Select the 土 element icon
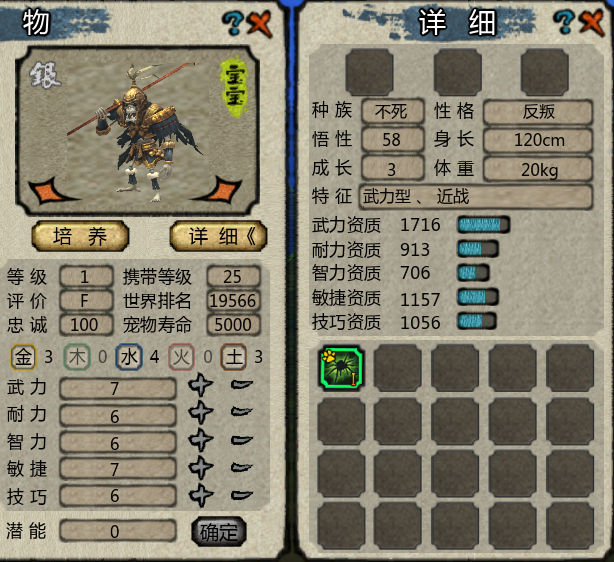Image resolution: width=614 pixels, height=562 pixels. point(234,357)
